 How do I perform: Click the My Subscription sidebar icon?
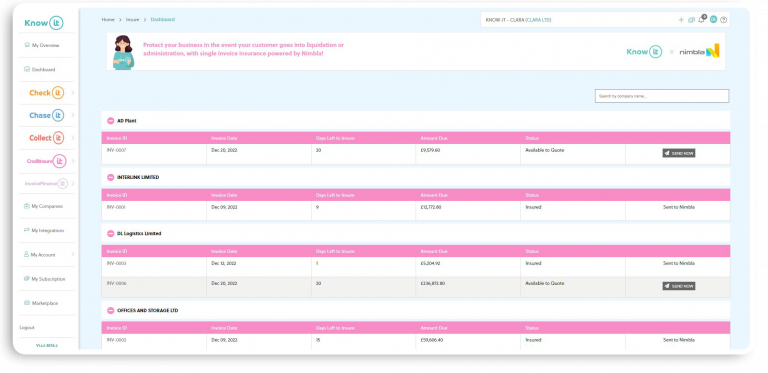pos(27,279)
